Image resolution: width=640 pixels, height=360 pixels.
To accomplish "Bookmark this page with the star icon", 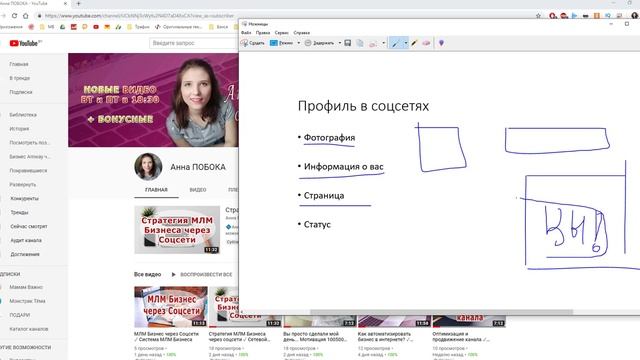I will click(x=538, y=16).
